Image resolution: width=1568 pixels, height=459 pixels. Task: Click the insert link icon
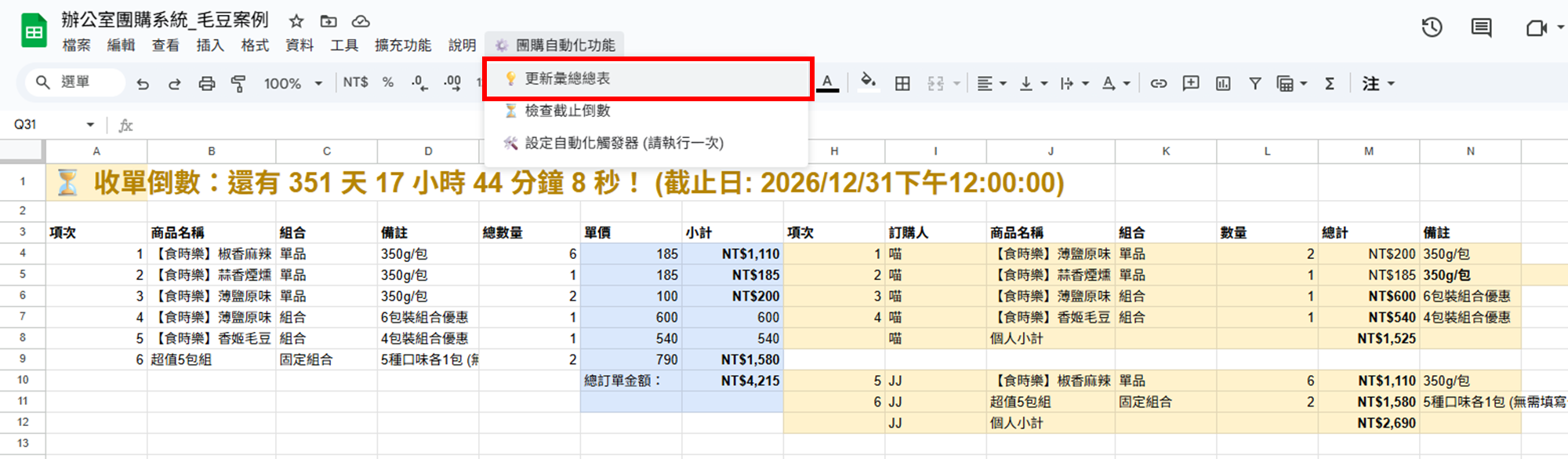[x=1158, y=83]
